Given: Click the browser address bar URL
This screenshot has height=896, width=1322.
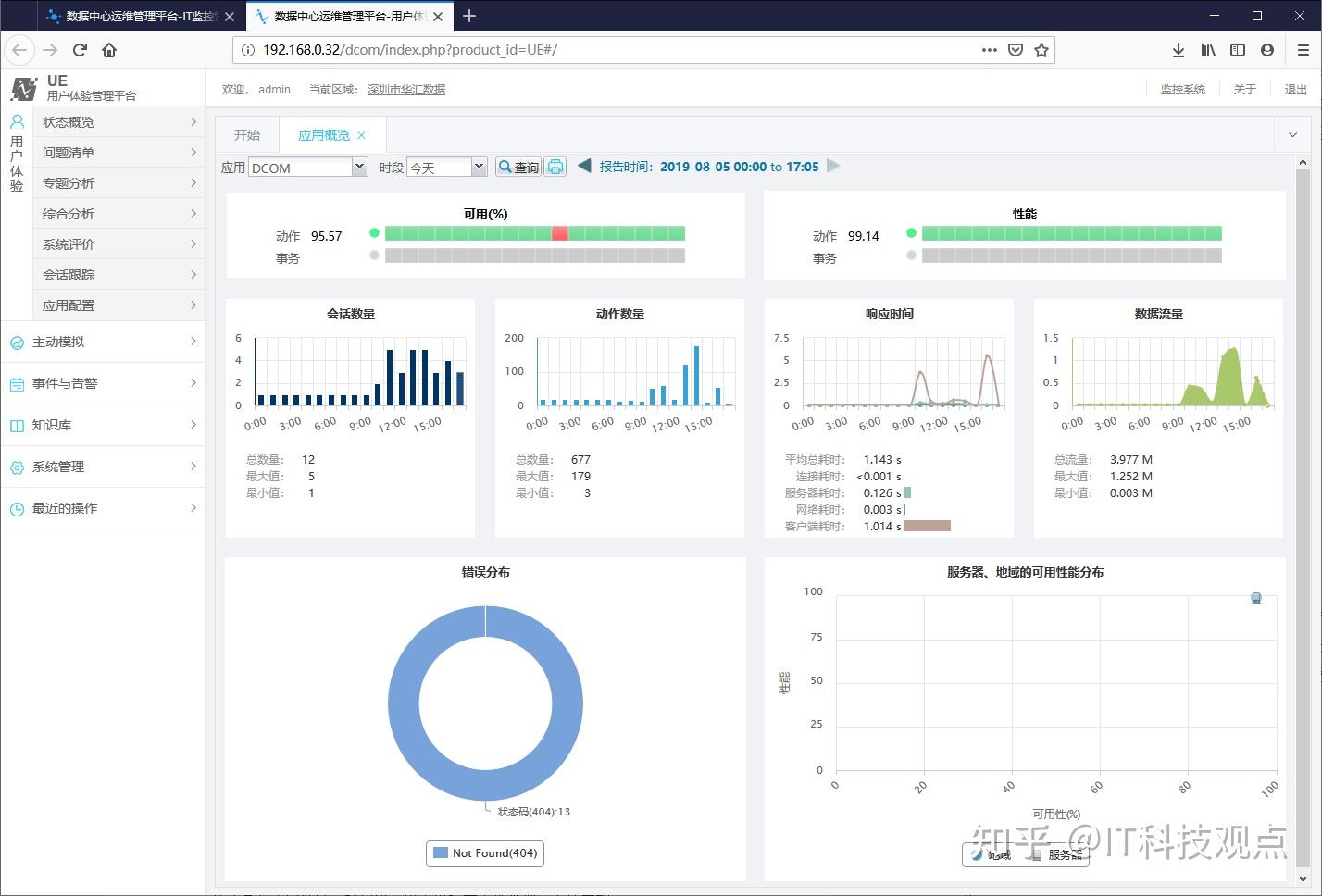Looking at the screenshot, I should coord(410,50).
